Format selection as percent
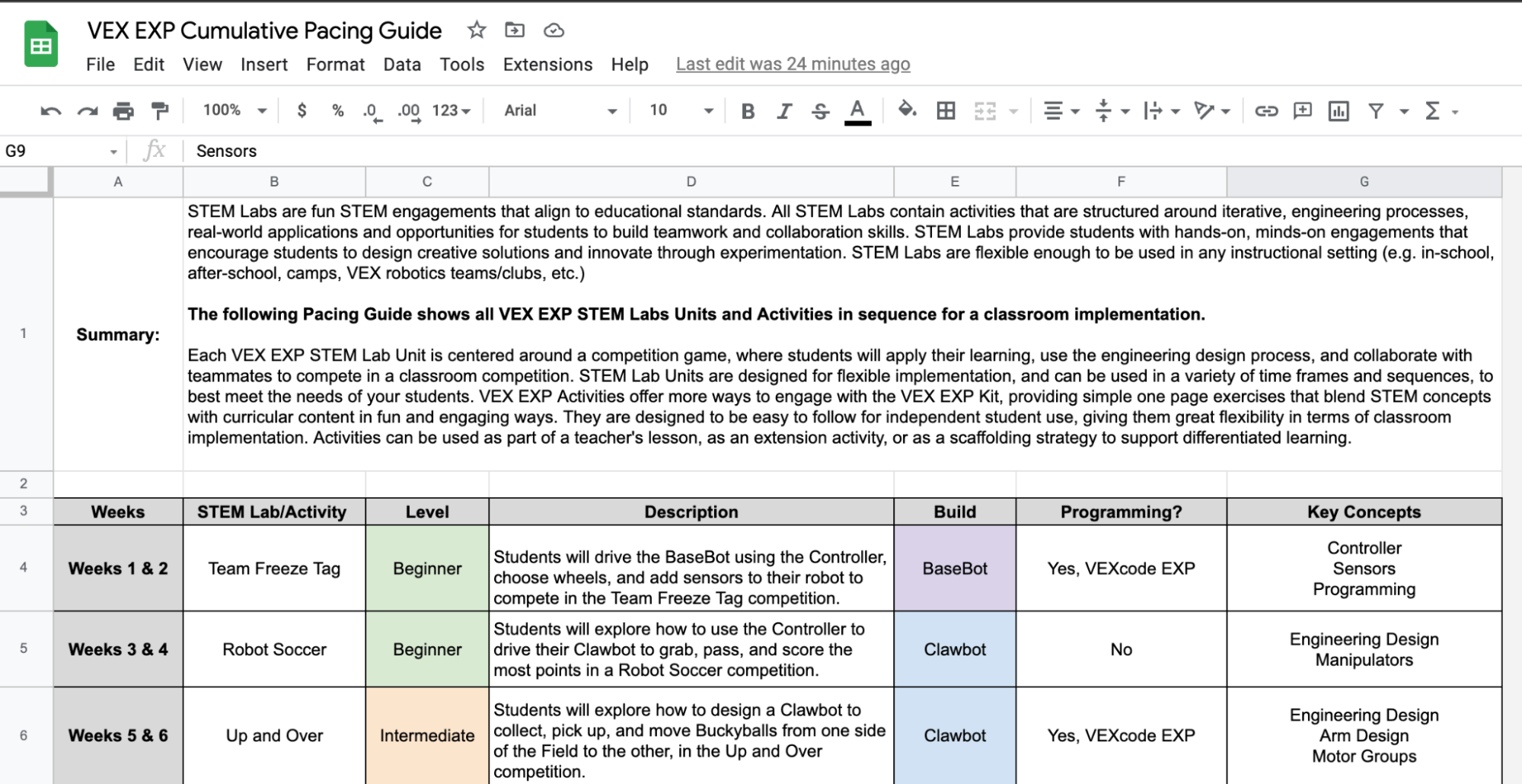The image size is (1522, 784). 336,110
